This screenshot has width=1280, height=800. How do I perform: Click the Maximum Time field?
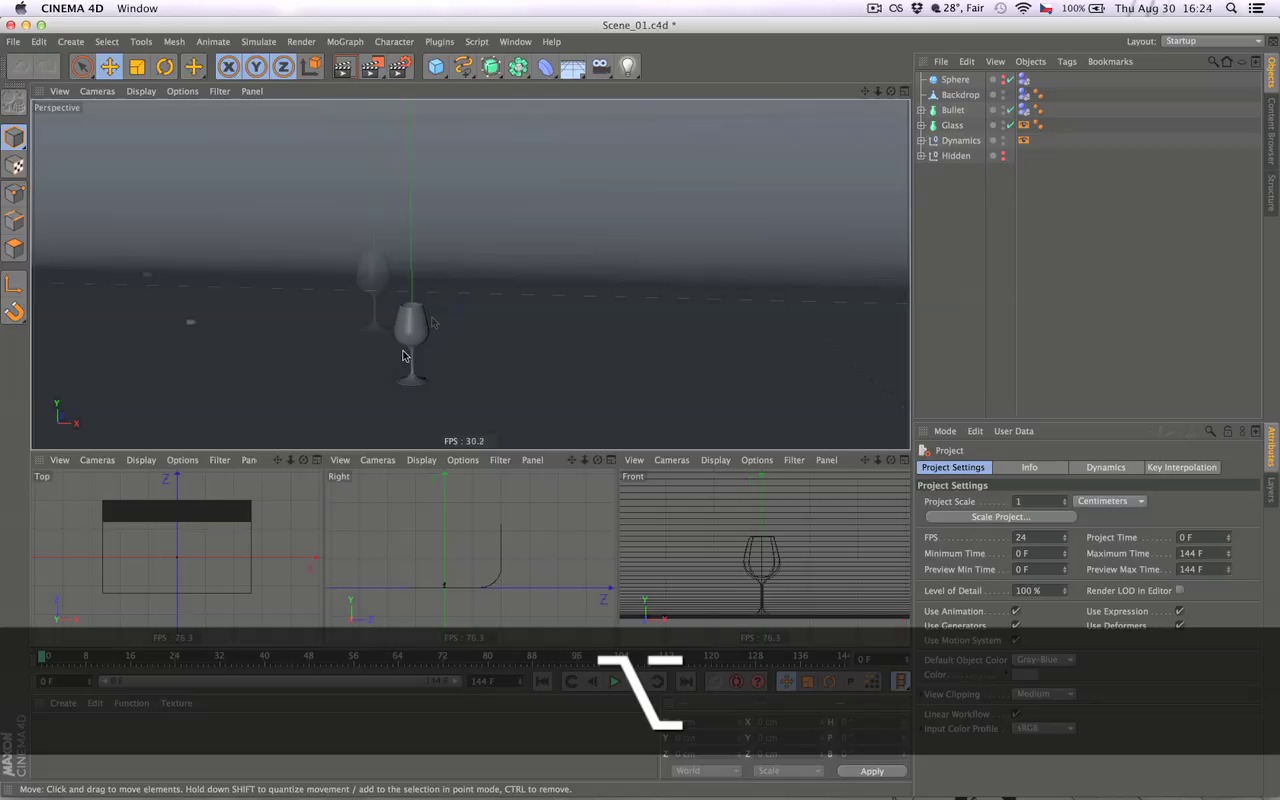point(1204,553)
